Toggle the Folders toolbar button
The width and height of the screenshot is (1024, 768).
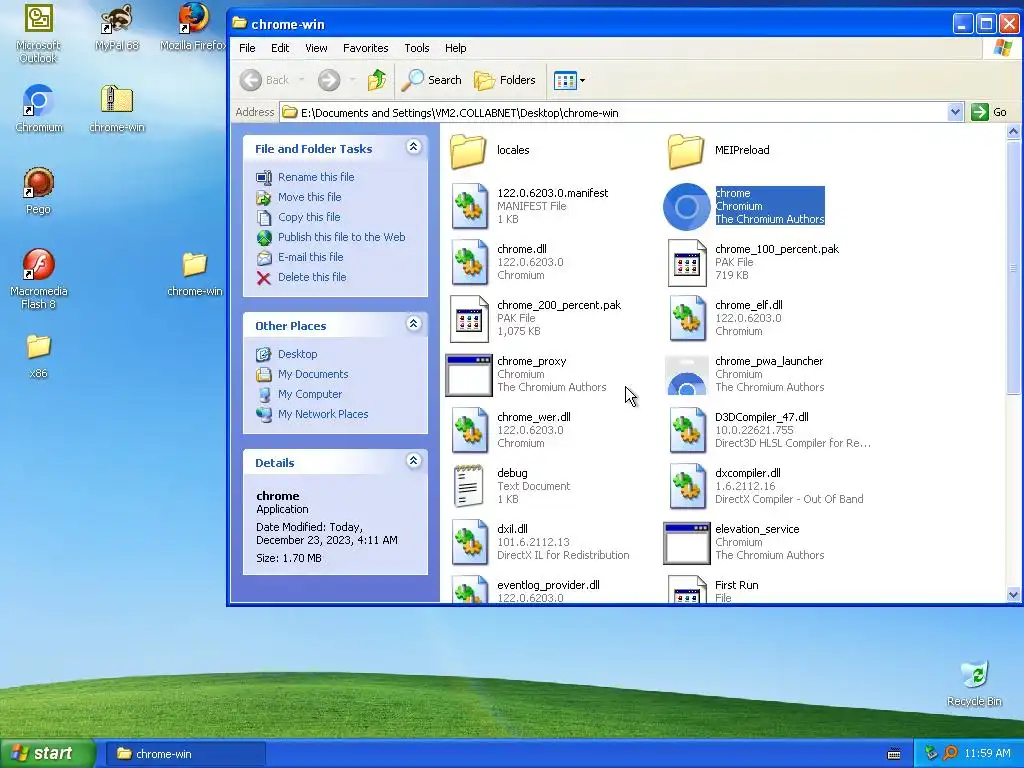pyautogui.click(x=504, y=80)
